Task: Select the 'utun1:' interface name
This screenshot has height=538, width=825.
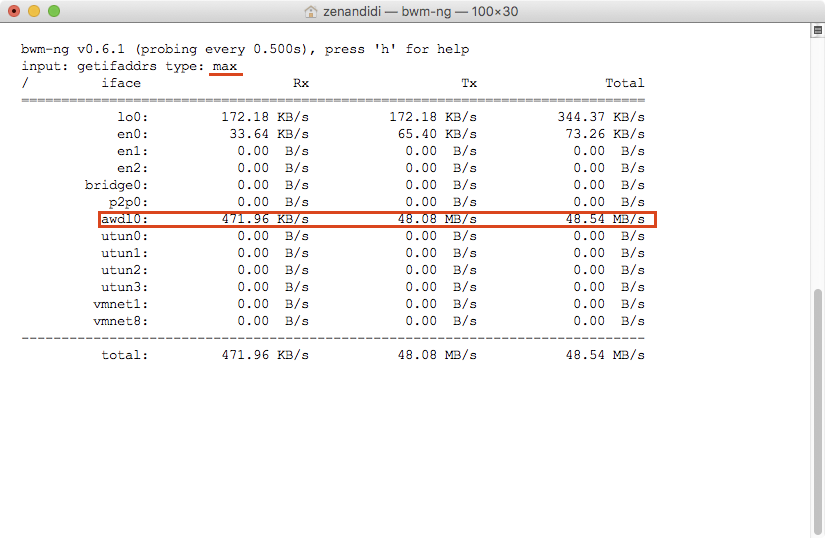Action: (125, 253)
